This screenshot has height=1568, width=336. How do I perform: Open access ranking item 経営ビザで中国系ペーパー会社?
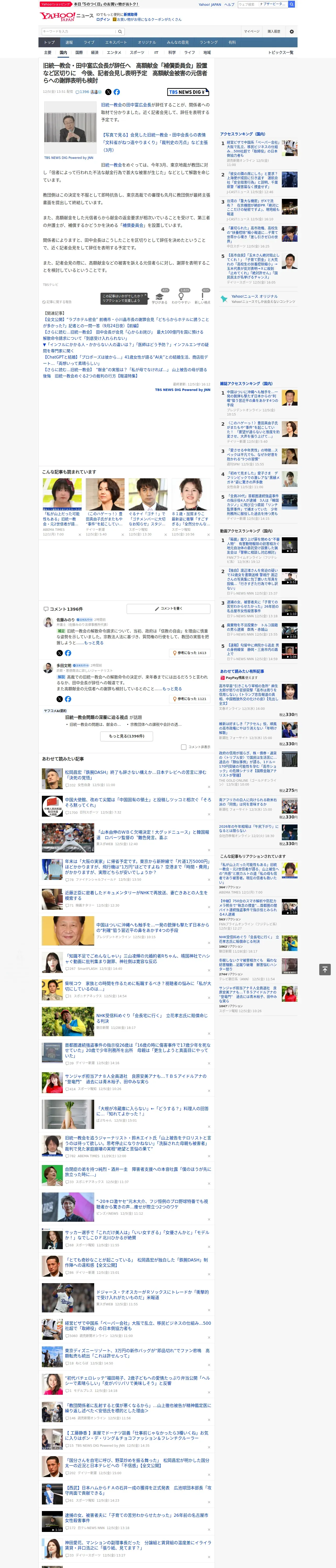click(253, 150)
